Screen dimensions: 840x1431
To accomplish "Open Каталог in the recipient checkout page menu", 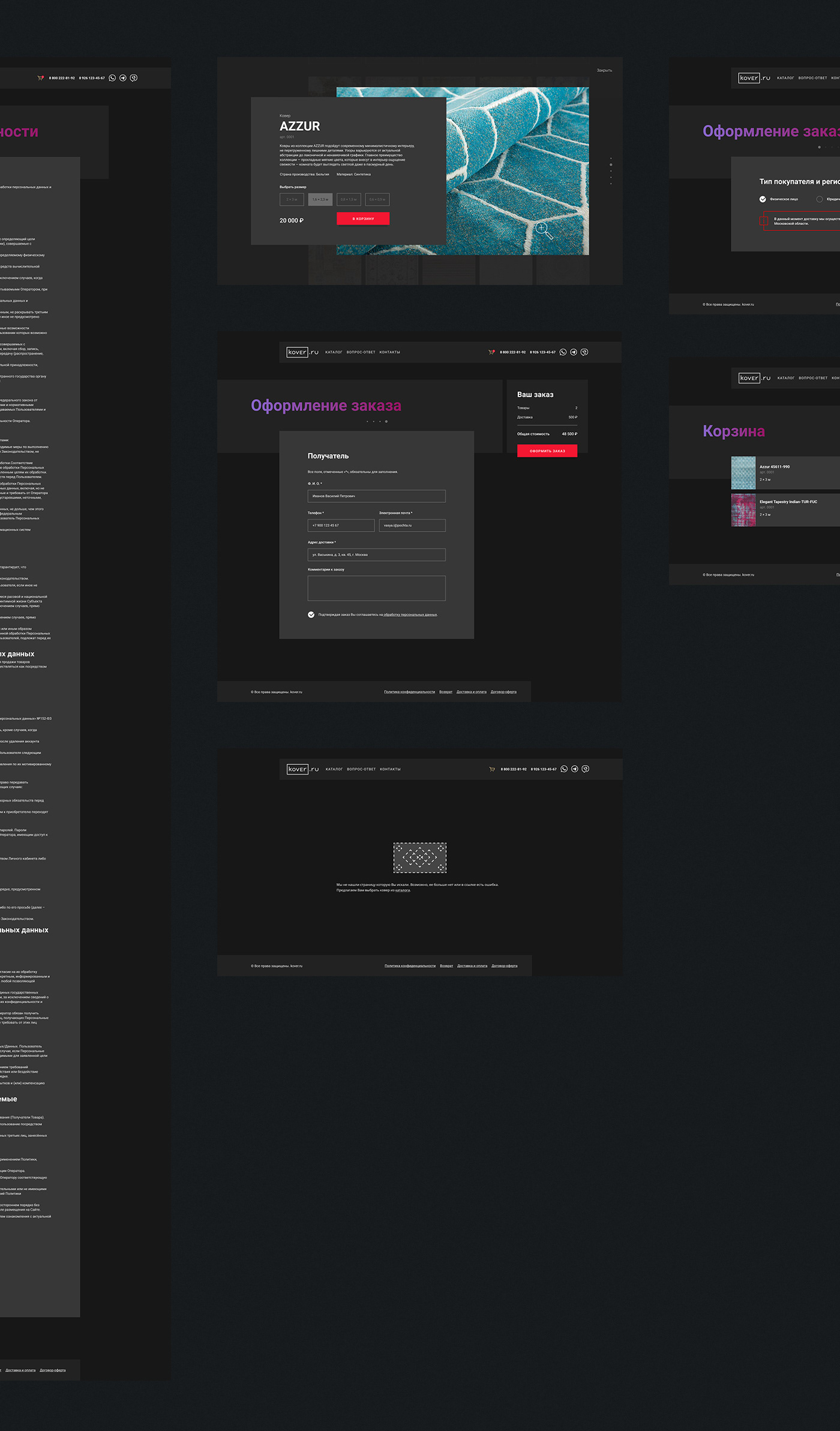I will click(334, 352).
